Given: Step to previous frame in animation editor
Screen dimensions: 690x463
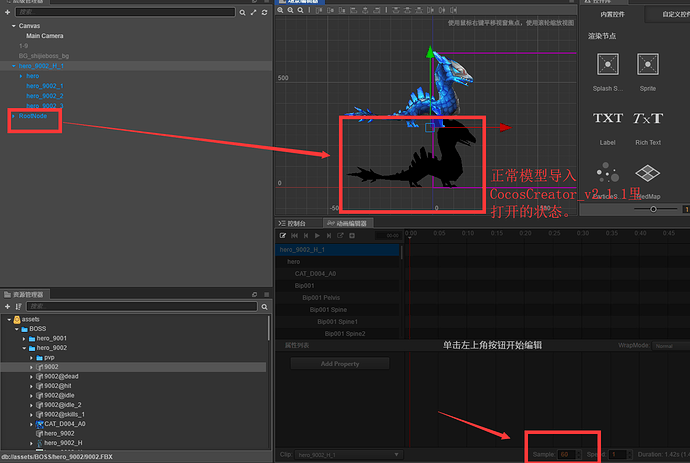Looking at the screenshot, I should (x=306, y=235).
